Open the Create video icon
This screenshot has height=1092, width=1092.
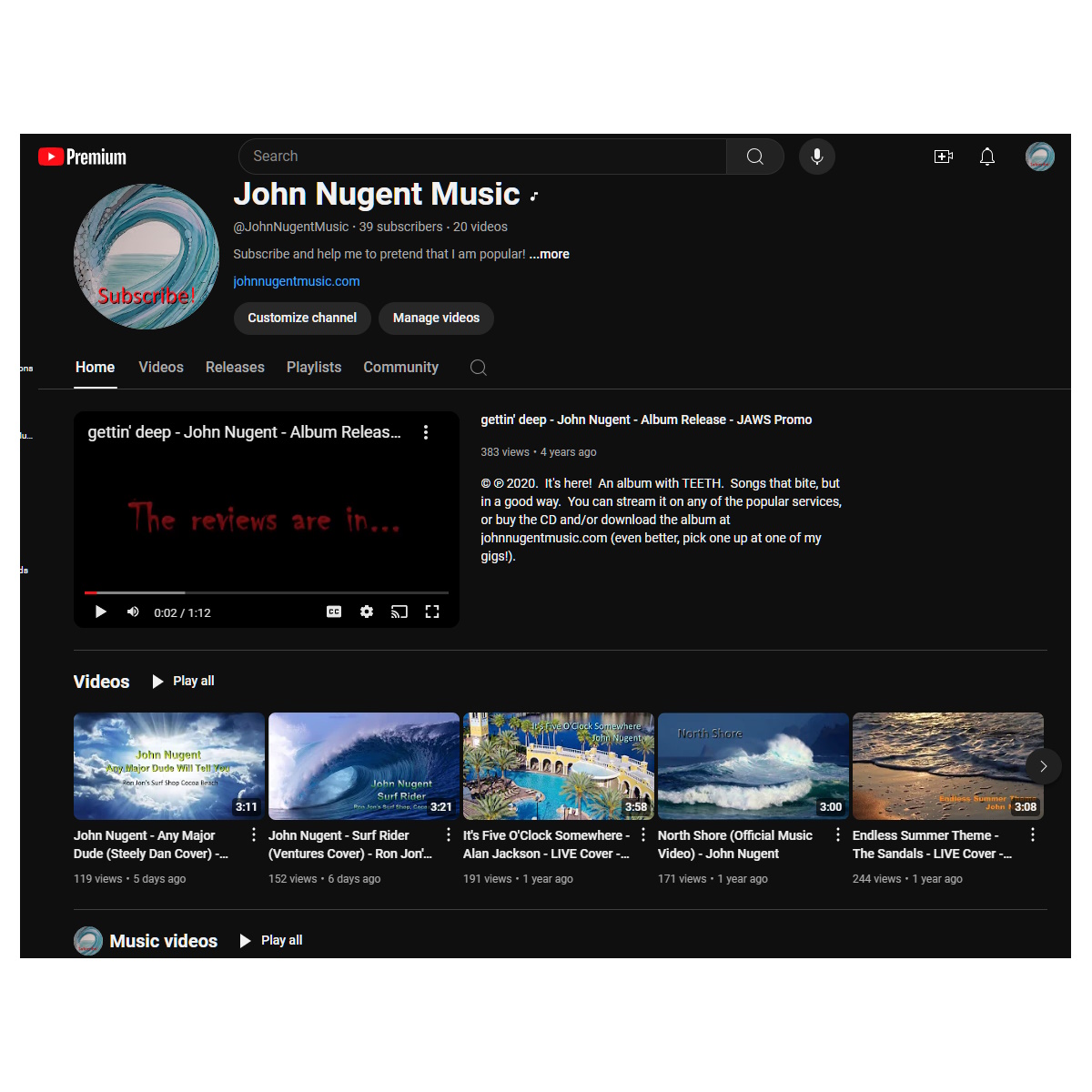pyautogui.click(x=944, y=157)
